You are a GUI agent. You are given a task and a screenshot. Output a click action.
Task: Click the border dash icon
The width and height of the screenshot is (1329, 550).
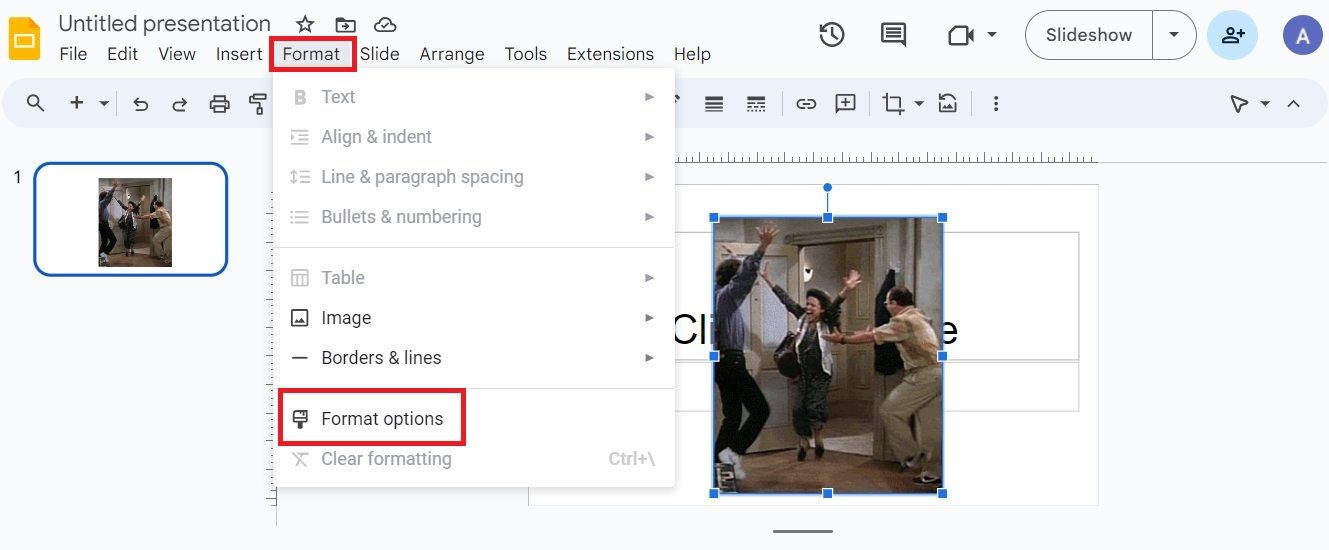point(757,103)
